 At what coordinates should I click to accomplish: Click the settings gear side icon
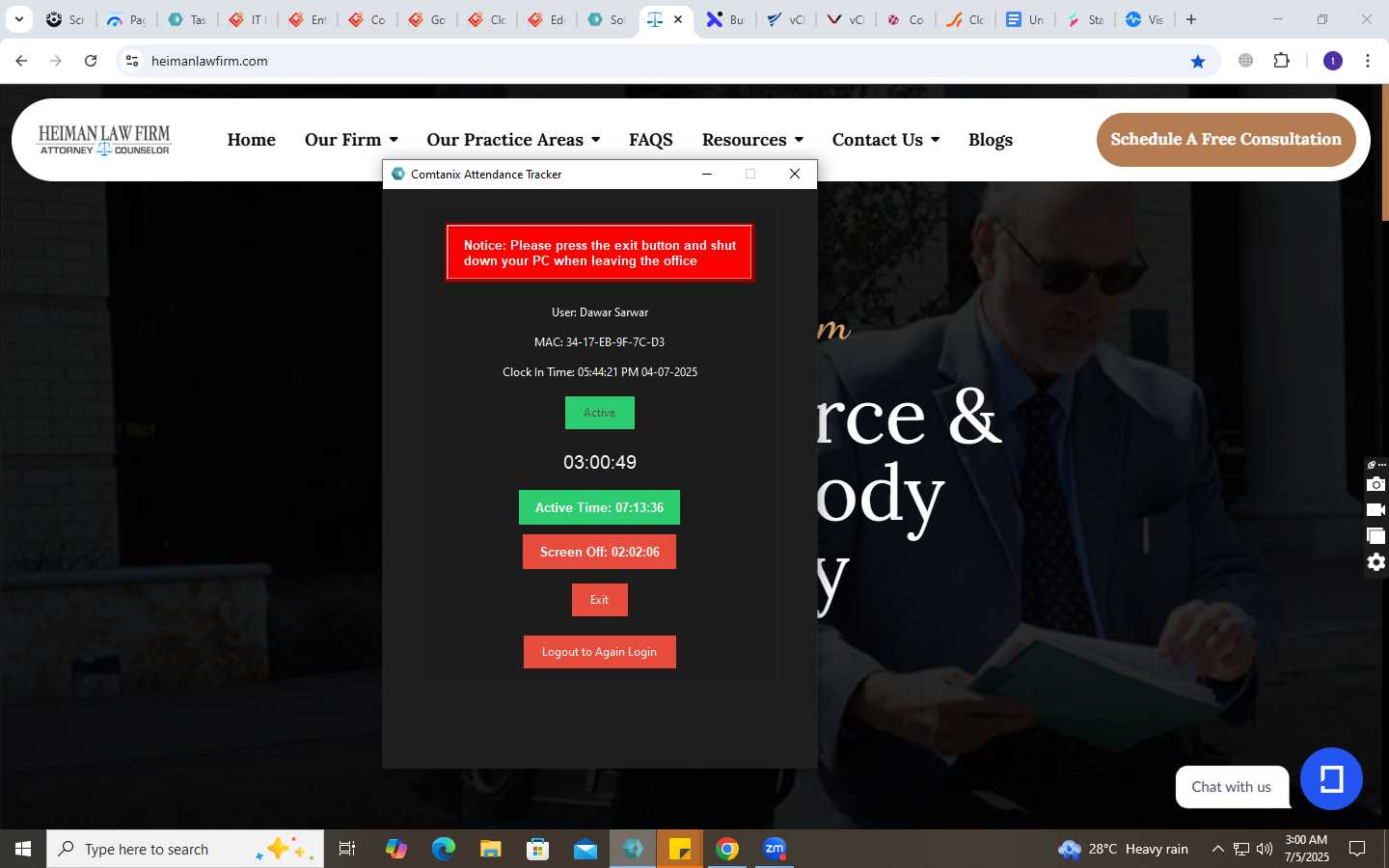[x=1375, y=562]
